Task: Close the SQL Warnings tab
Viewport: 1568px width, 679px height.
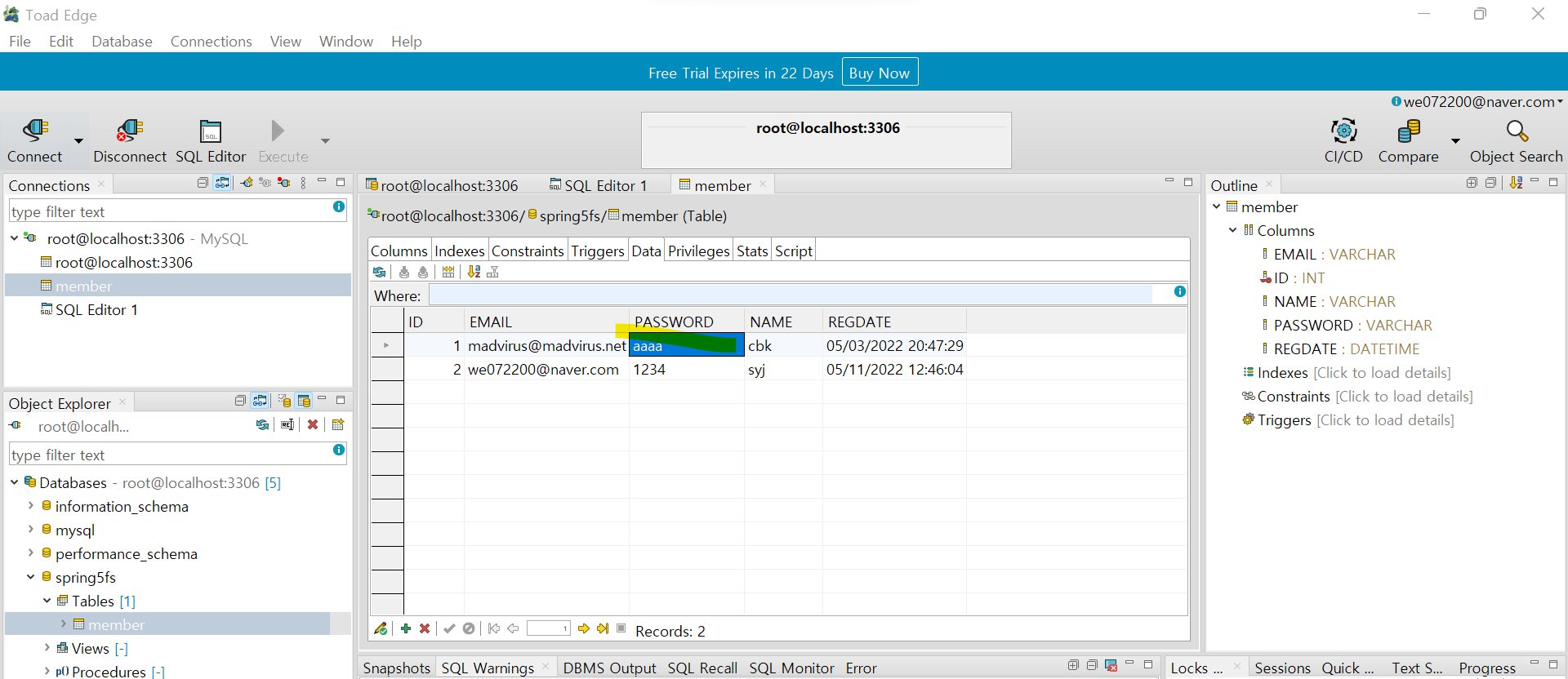Action: (x=546, y=666)
